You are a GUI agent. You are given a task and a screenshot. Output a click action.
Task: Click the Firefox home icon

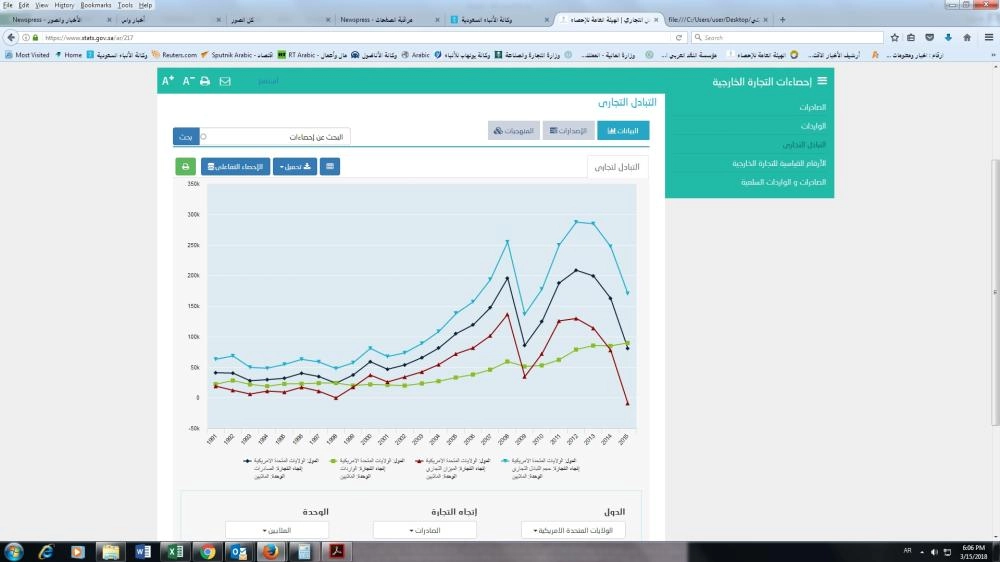click(967, 37)
